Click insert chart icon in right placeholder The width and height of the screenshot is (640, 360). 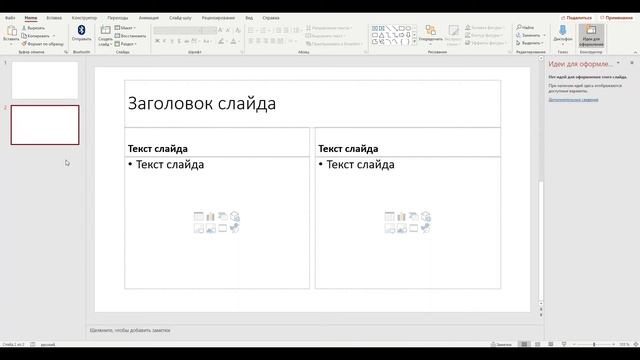(402, 216)
